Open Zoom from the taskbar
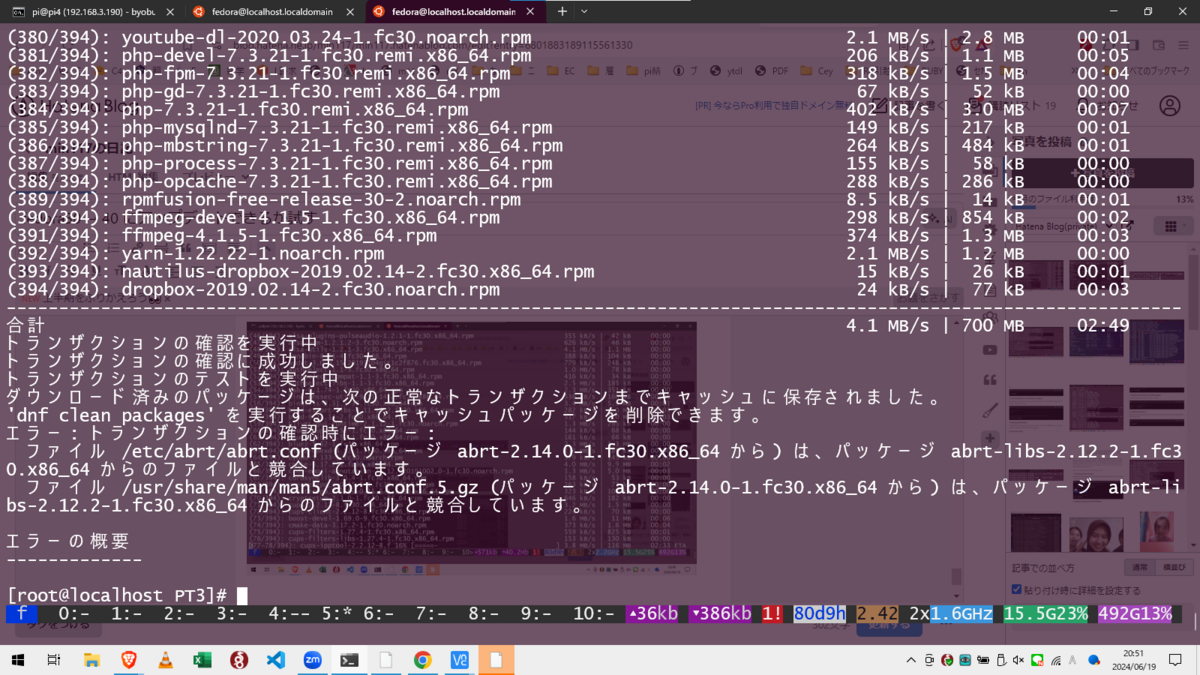This screenshot has width=1200, height=675. 312,660
